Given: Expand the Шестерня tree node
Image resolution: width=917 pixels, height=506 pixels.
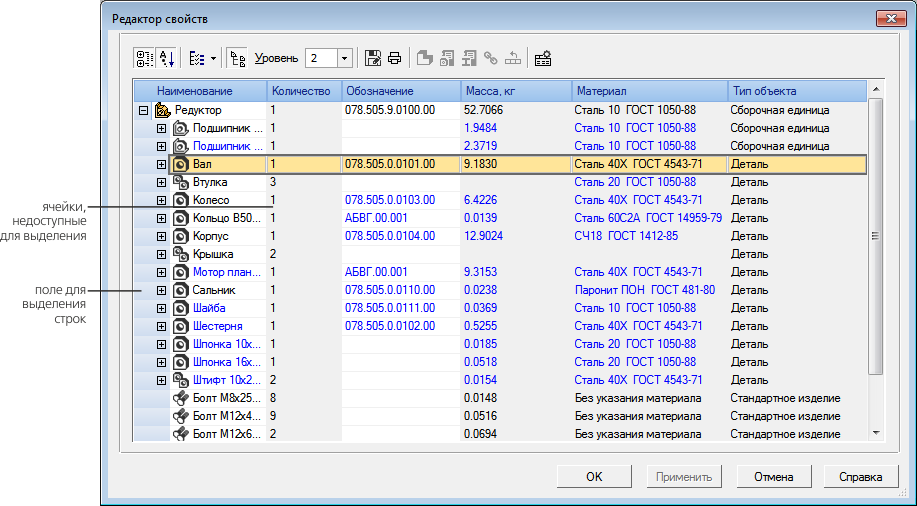Looking at the screenshot, I should coord(161,326).
